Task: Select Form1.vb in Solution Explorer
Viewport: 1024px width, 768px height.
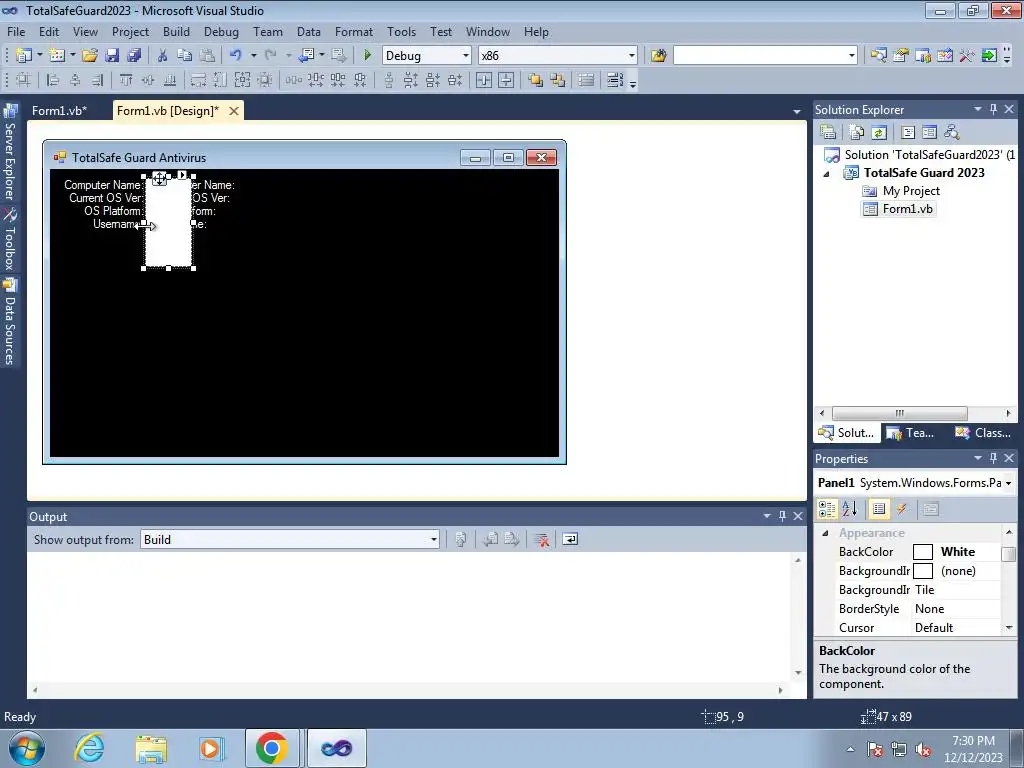Action: [x=899, y=209]
